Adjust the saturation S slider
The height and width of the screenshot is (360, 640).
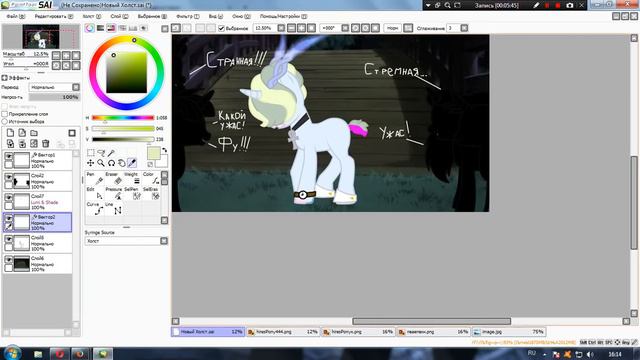click(x=123, y=129)
